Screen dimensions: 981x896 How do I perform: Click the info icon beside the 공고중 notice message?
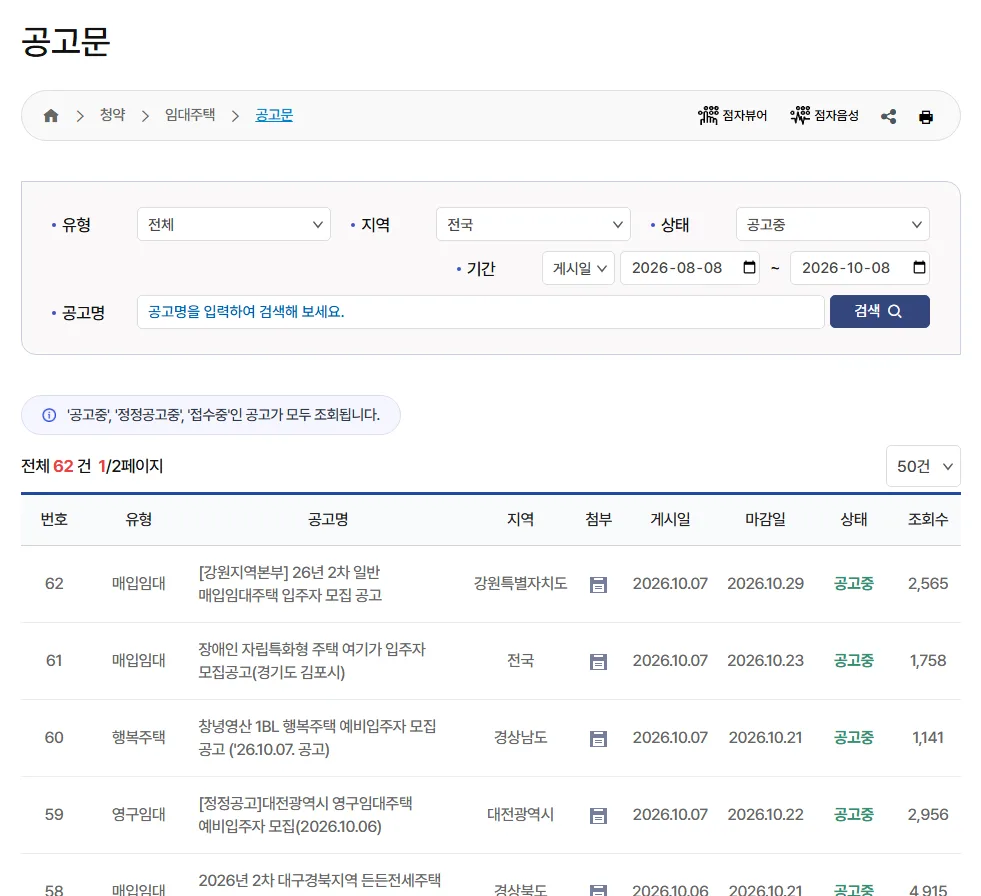pos(49,415)
